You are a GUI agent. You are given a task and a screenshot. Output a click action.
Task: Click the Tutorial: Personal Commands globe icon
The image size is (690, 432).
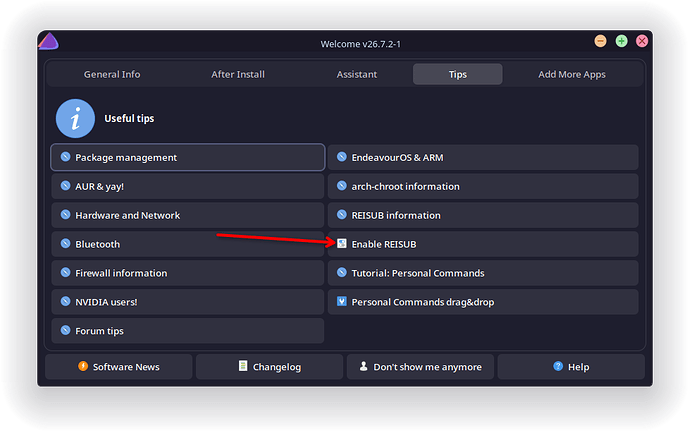(x=342, y=272)
